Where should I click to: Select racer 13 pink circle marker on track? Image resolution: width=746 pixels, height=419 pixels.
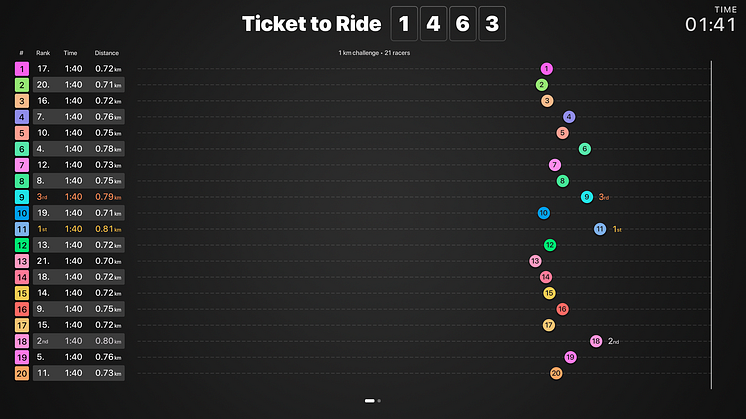click(535, 261)
